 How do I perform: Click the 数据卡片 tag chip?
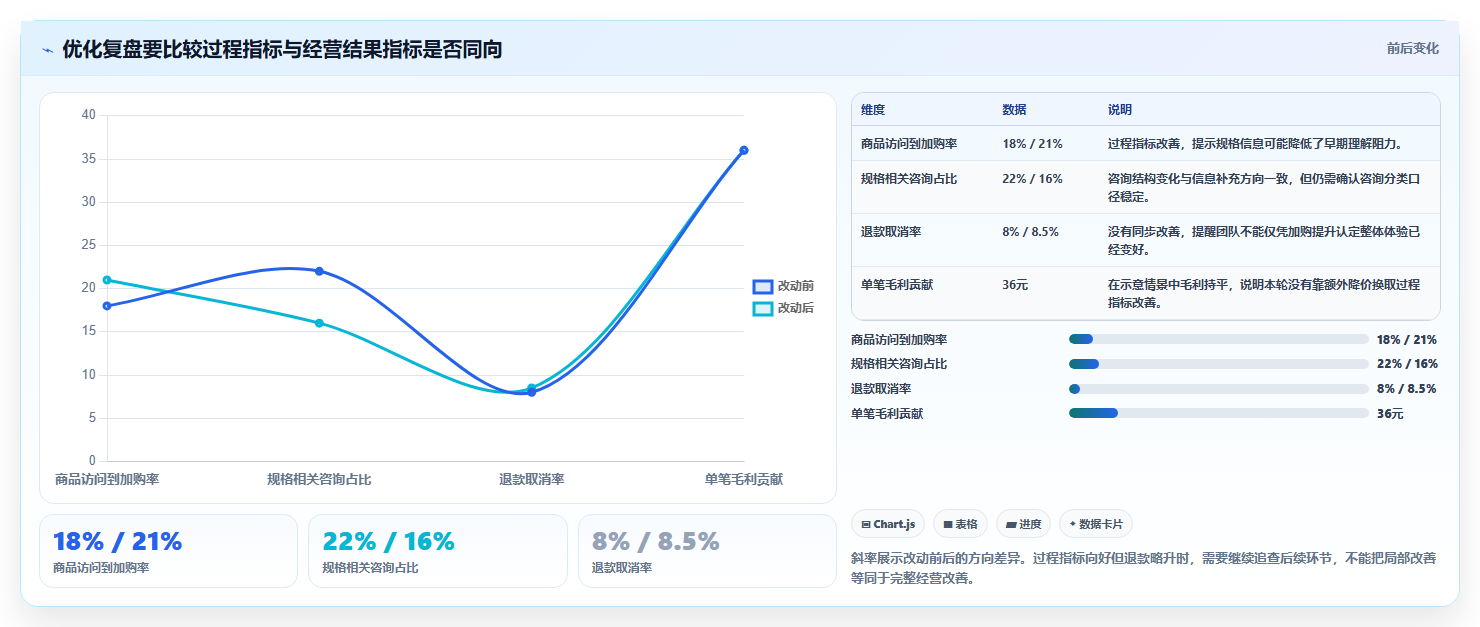tap(1096, 524)
